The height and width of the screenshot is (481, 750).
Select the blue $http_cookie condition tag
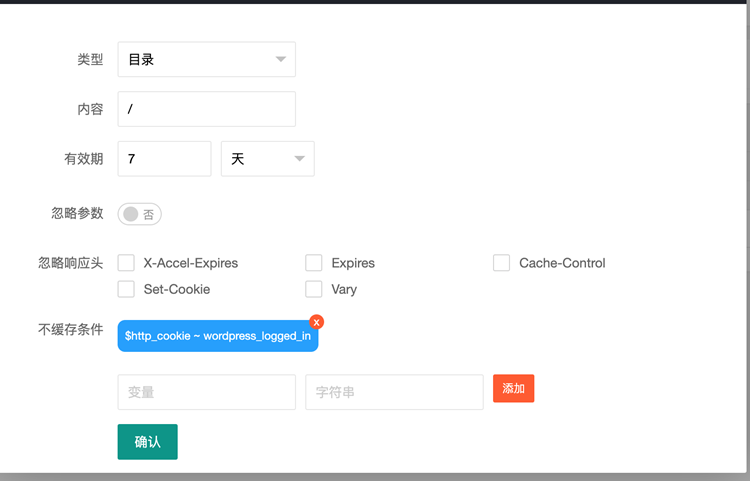click(x=216, y=337)
